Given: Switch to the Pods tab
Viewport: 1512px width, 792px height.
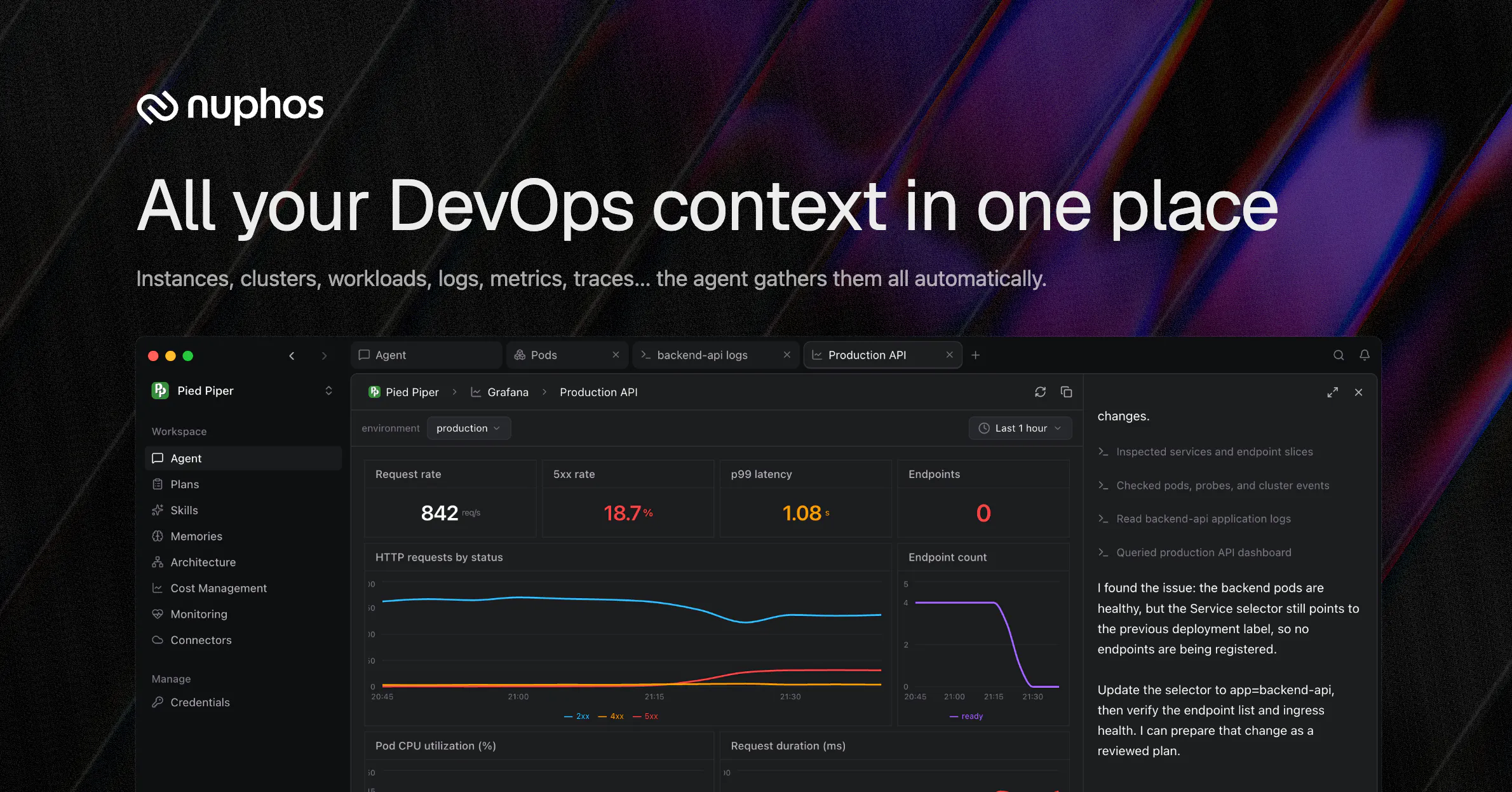Looking at the screenshot, I should tap(567, 355).
